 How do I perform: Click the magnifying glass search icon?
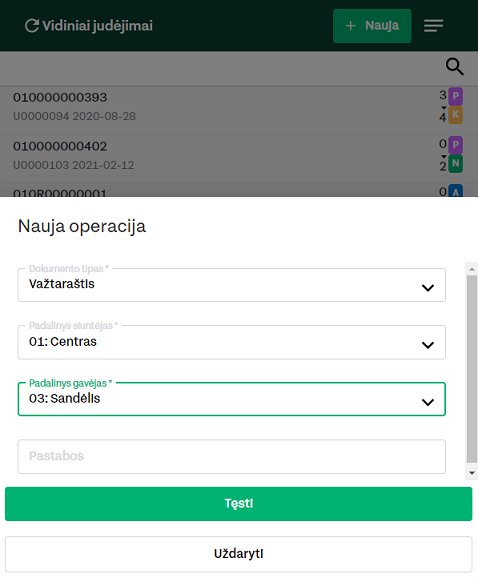coord(454,67)
